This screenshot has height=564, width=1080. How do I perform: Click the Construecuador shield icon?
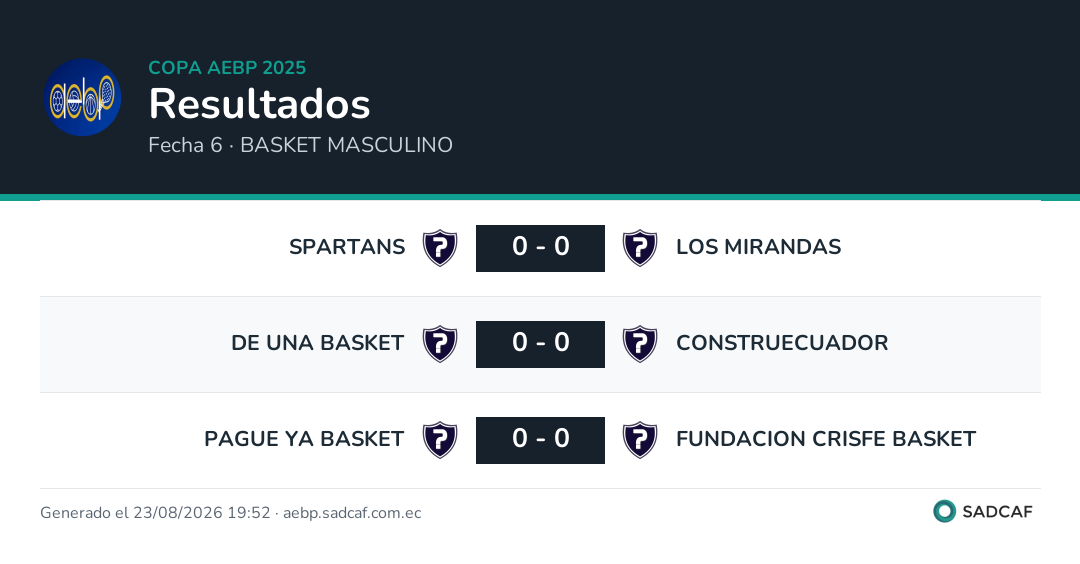[x=640, y=344]
